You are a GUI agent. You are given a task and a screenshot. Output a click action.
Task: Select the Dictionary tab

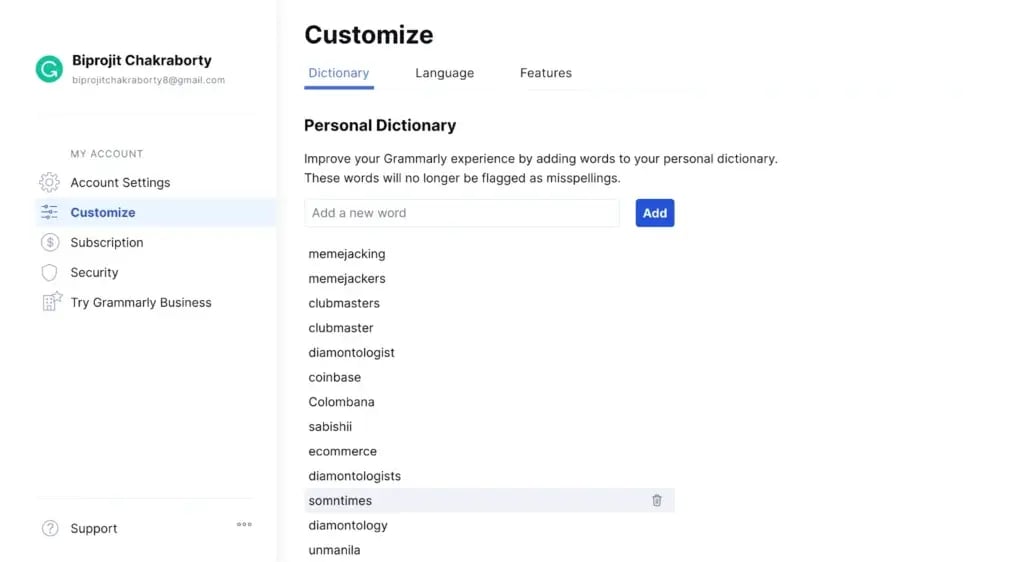[339, 73]
